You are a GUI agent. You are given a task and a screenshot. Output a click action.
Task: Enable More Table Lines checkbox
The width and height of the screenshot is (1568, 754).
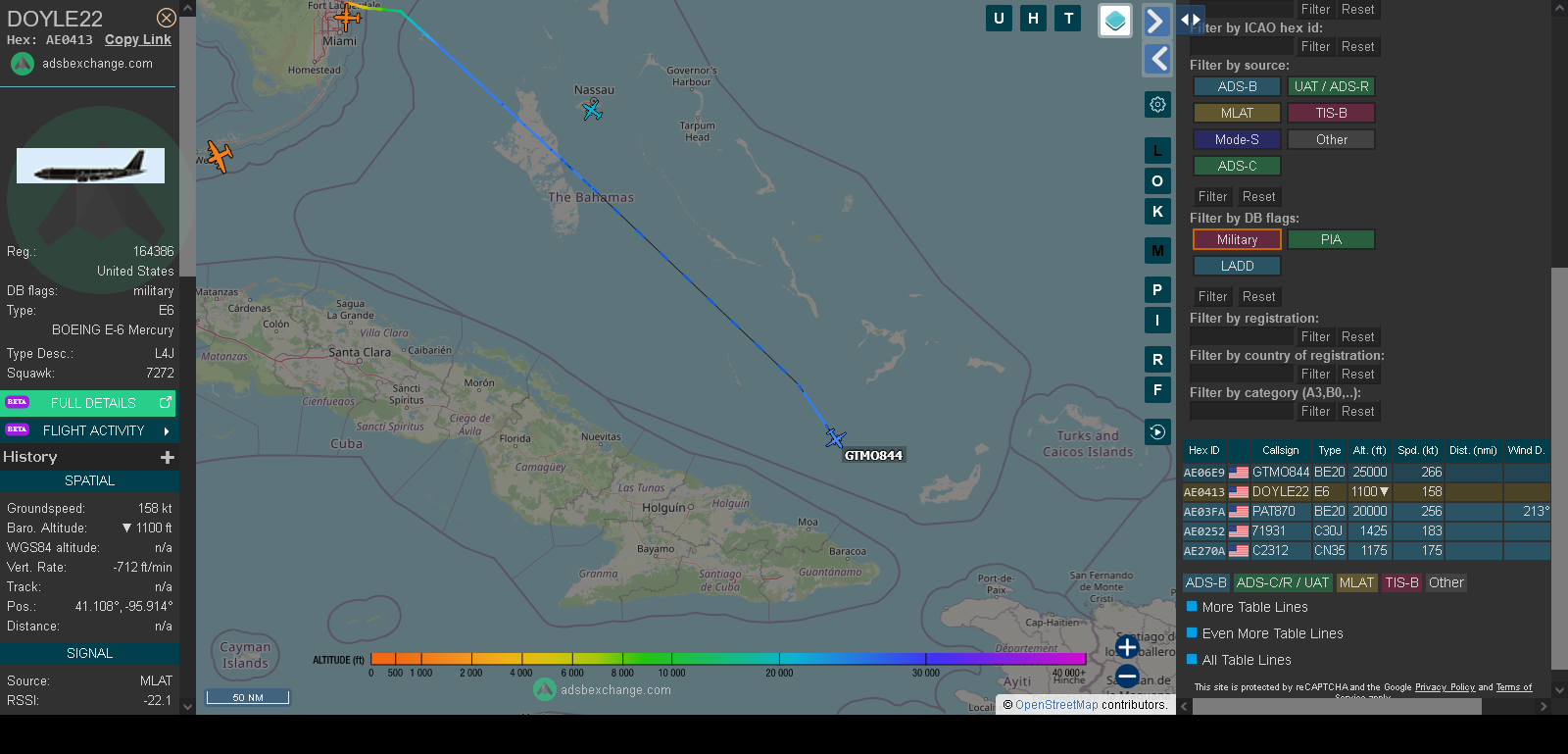(1192, 606)
